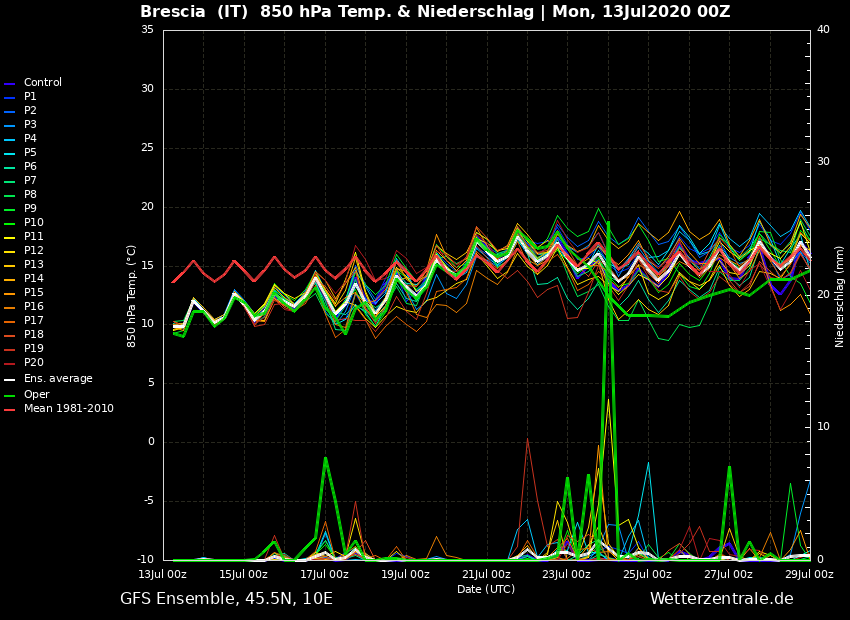Select the "P15" legend label

34,293
